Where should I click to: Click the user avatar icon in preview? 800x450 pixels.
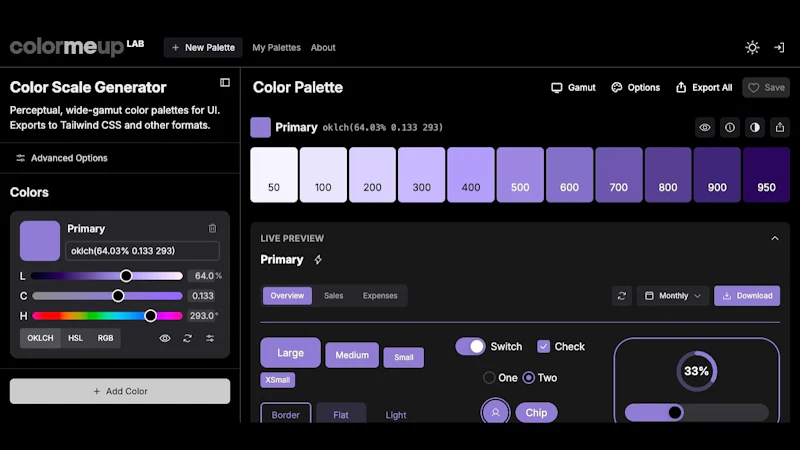495,411
